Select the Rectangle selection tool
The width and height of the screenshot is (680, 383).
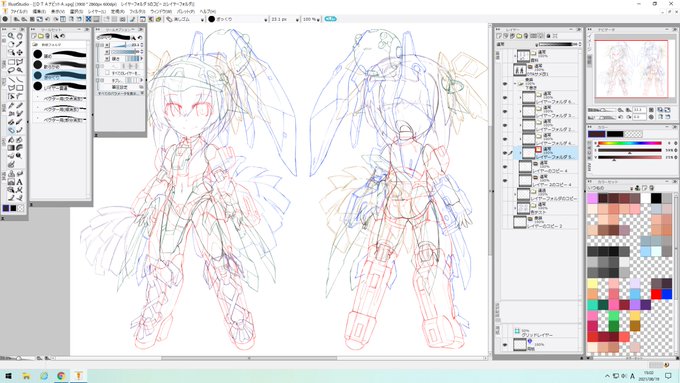coord(11,62)
